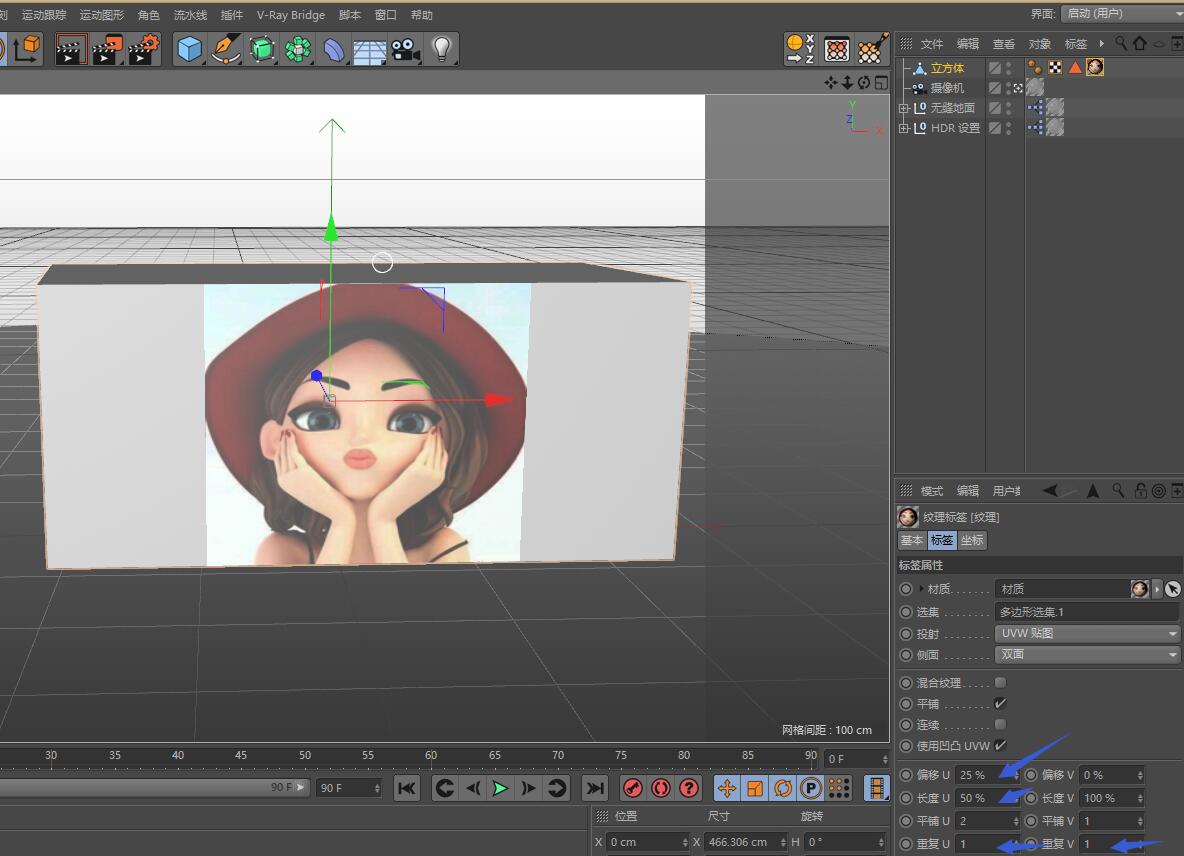
Task: Select the texture tag on 立方体
Action: point(1095,67)
